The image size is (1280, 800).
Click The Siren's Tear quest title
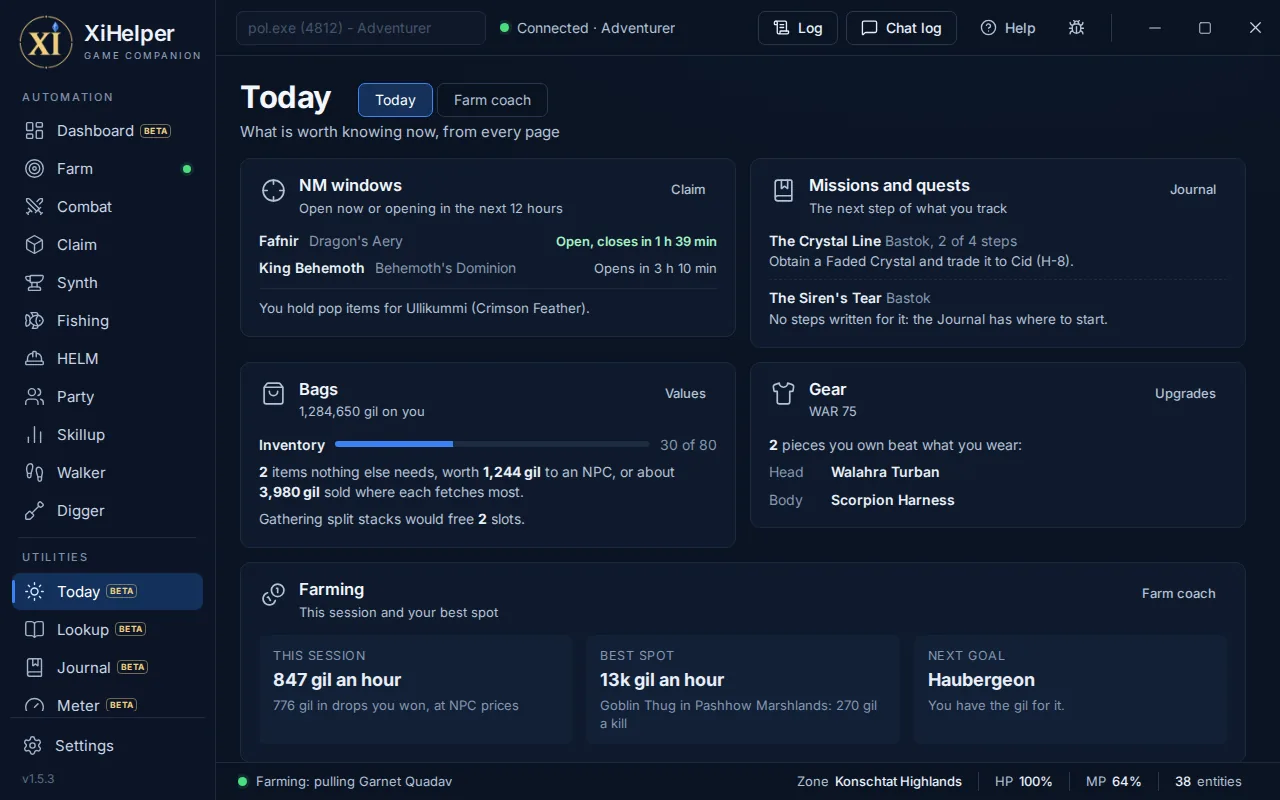pos(825,298)
